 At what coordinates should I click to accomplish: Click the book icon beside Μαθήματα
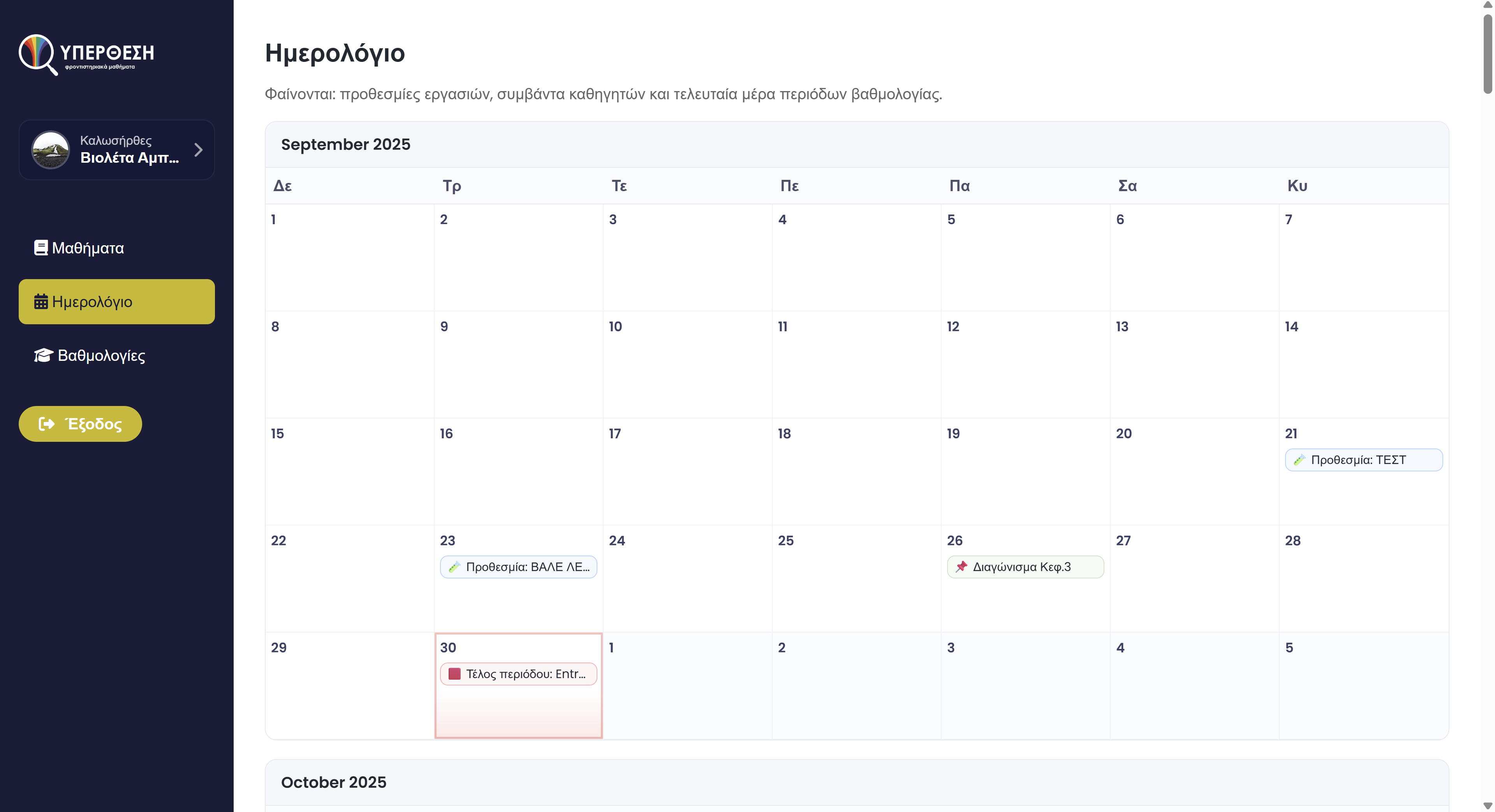[41, 248]
